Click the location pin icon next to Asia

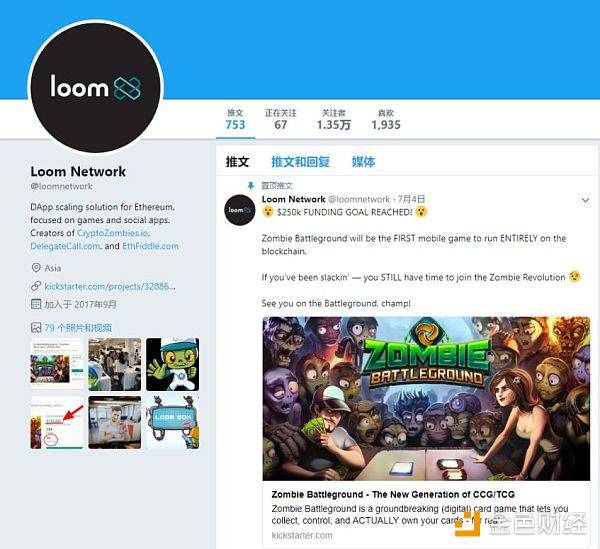pyautogui.click(x=36, y=267)
